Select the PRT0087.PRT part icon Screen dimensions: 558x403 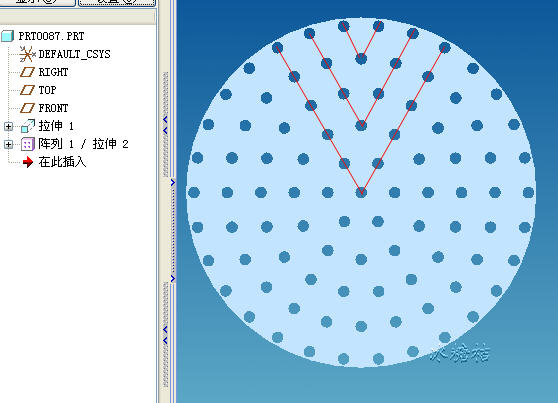coord(7,36)
